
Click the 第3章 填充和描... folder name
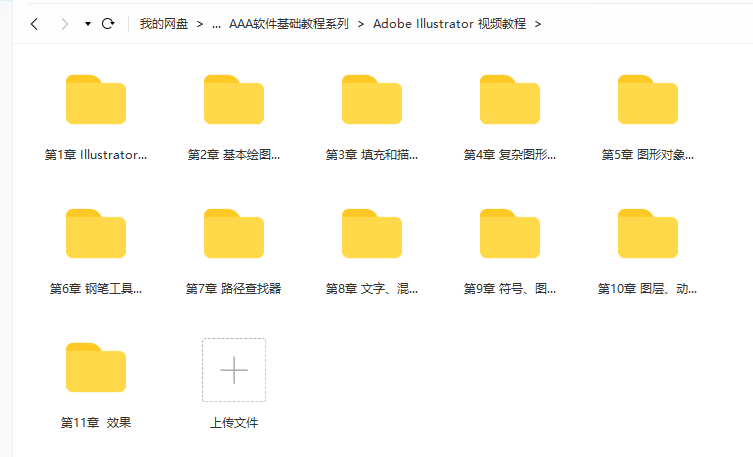pyautogui.click(x=372, y=155)
